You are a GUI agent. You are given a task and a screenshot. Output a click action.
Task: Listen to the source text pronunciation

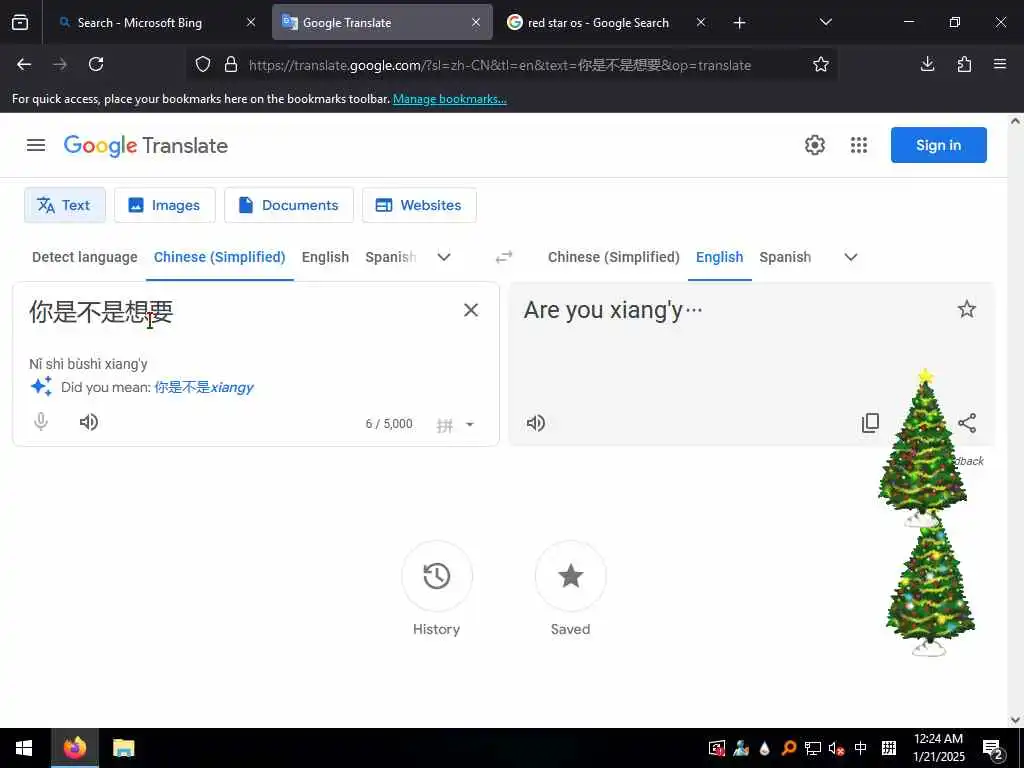click(x=89, y=422)
